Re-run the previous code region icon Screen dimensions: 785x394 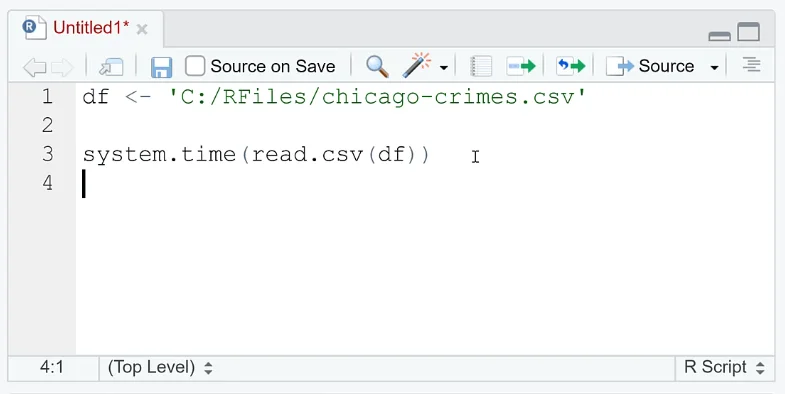coord(571,66)
